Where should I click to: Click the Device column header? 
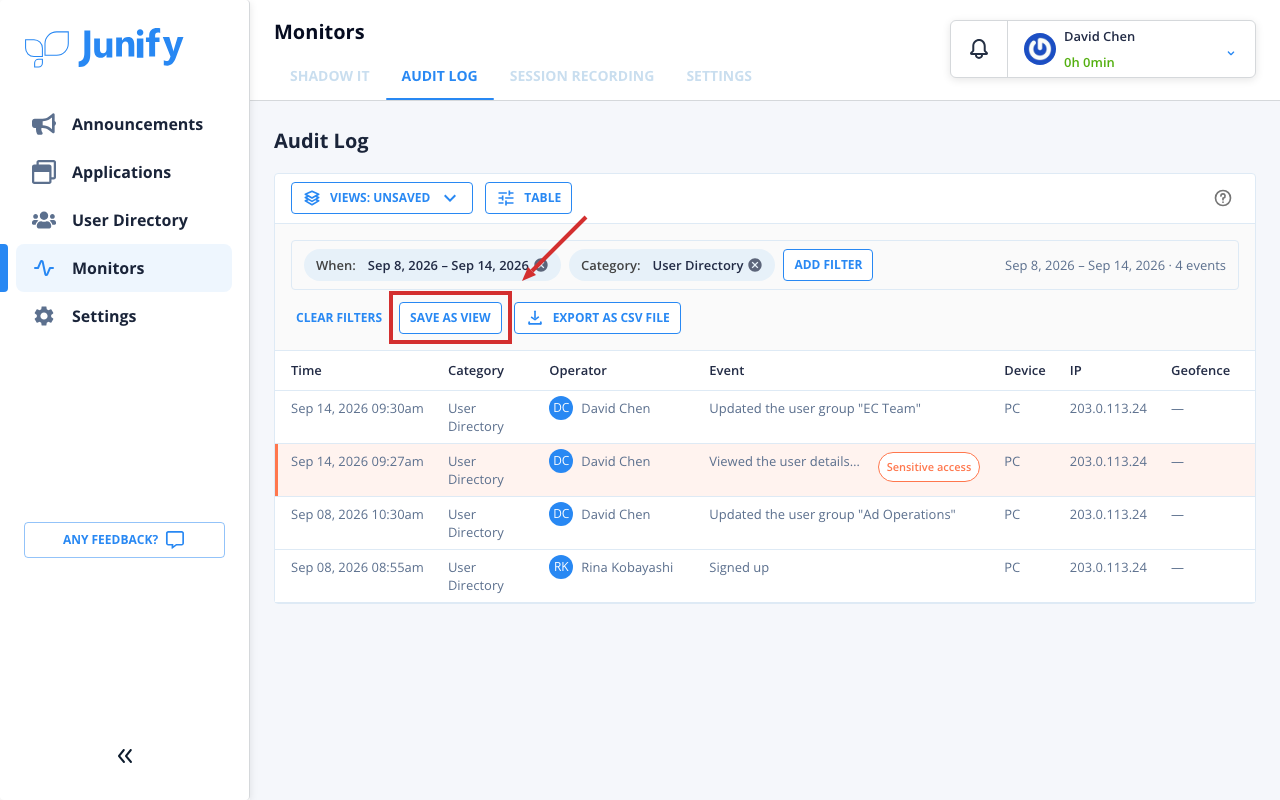coord(1025,370)
